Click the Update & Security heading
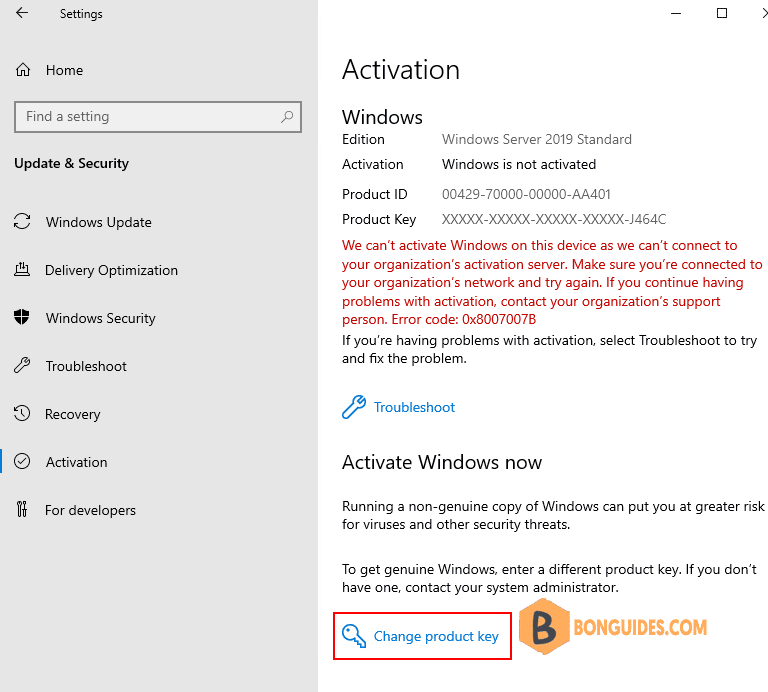 pyautogui.click(x=72, y=163)
